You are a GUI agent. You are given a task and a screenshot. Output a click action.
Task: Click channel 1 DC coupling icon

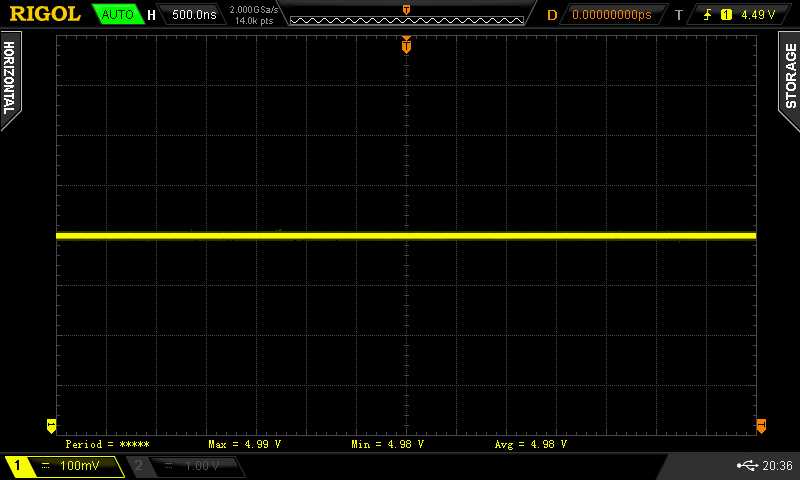(x=45, y=466)
